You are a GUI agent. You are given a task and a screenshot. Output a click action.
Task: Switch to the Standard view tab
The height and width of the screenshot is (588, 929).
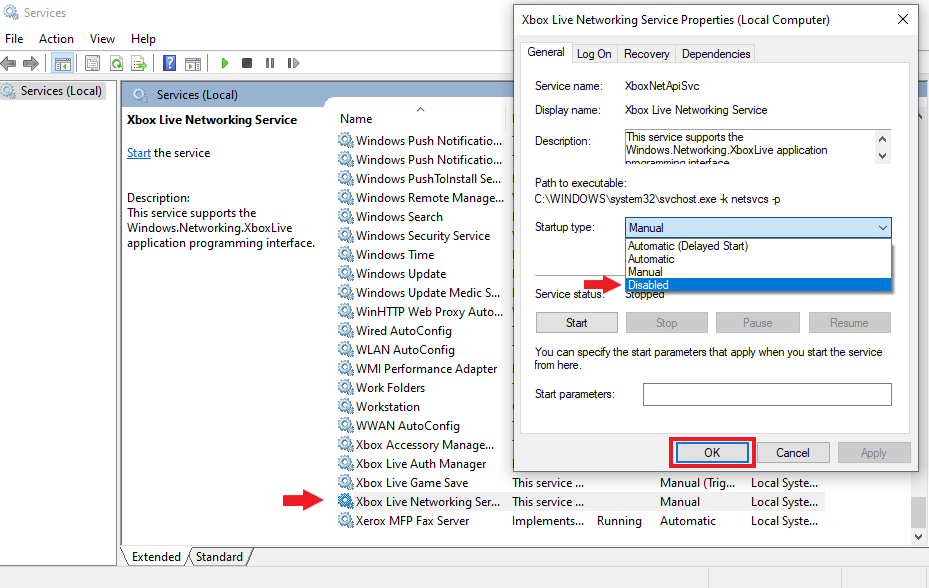point(218,556)
